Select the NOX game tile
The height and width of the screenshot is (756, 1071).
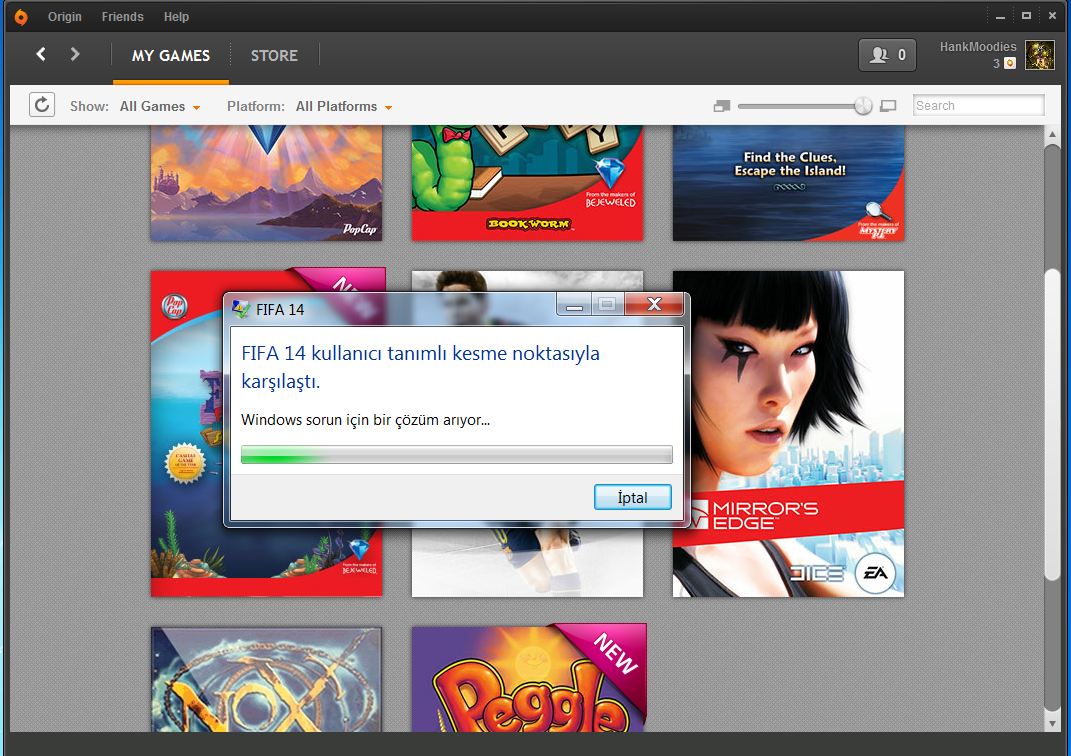266,680
